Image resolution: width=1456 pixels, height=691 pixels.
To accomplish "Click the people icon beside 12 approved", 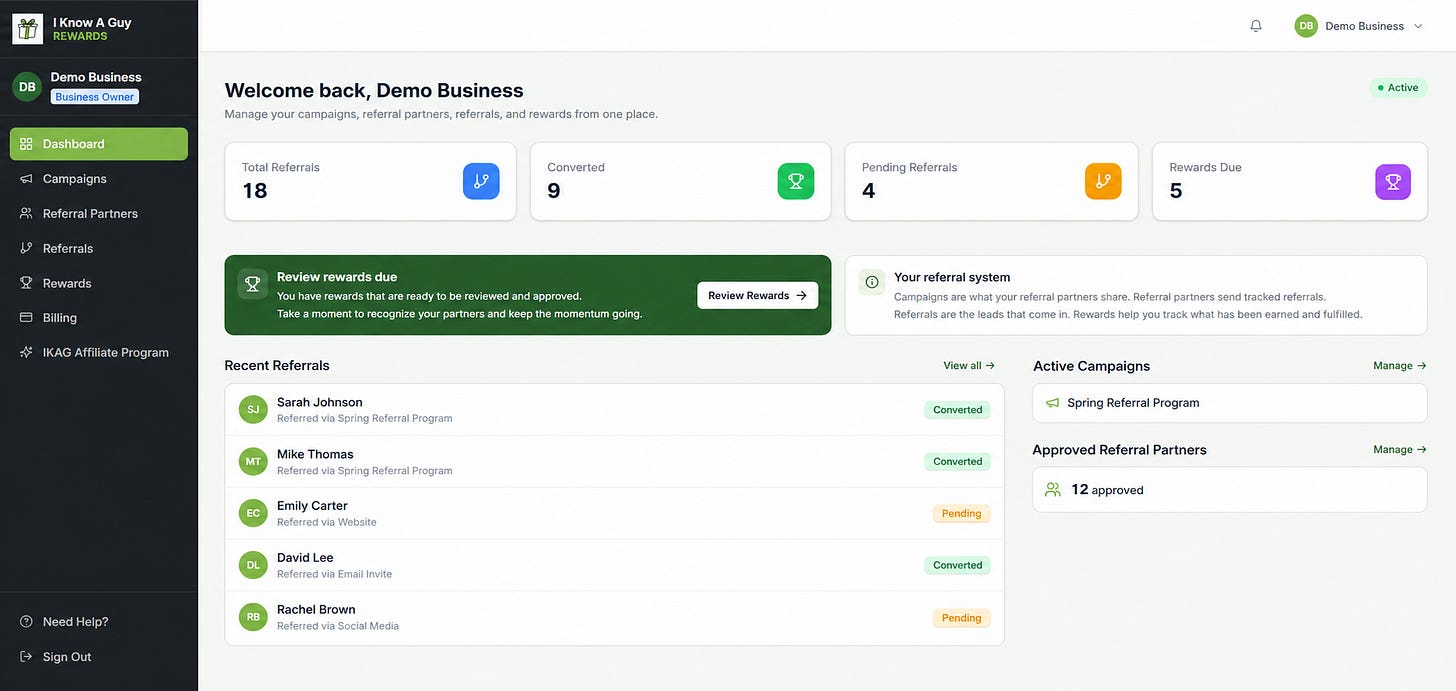I will point(1052,490).
